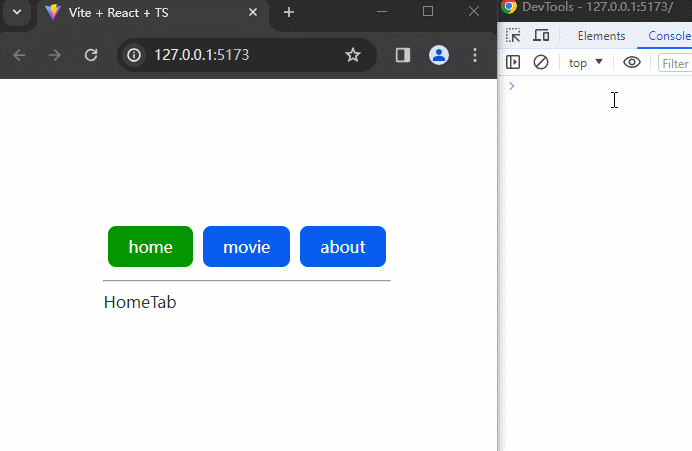This screenshot has height=451, width=692.
Task: Toggle the device toolbar in DevTools
Action: (541, 36)
